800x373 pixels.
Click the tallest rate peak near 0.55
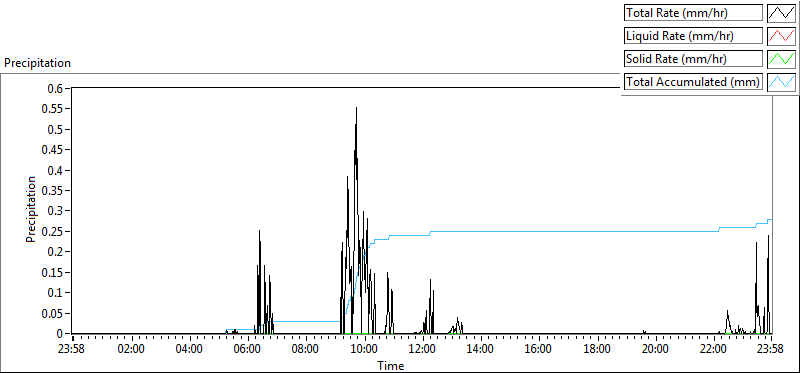356,109
